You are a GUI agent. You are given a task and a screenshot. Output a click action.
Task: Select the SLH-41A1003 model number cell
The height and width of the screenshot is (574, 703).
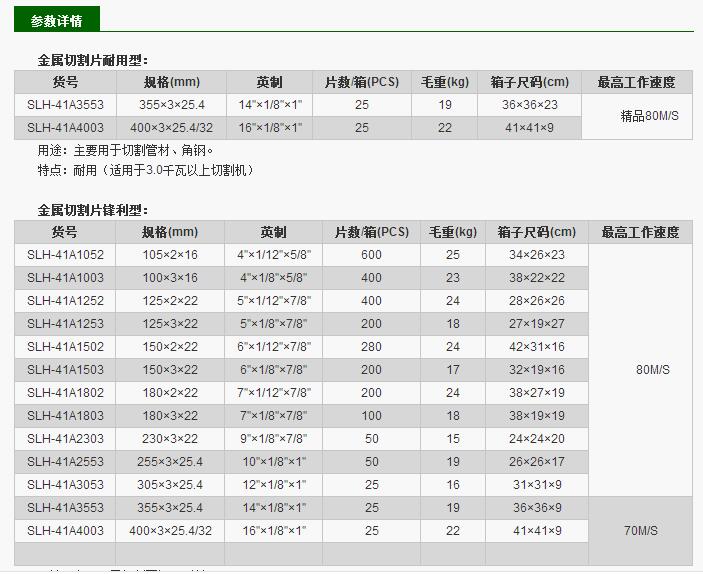click(65, 278)
